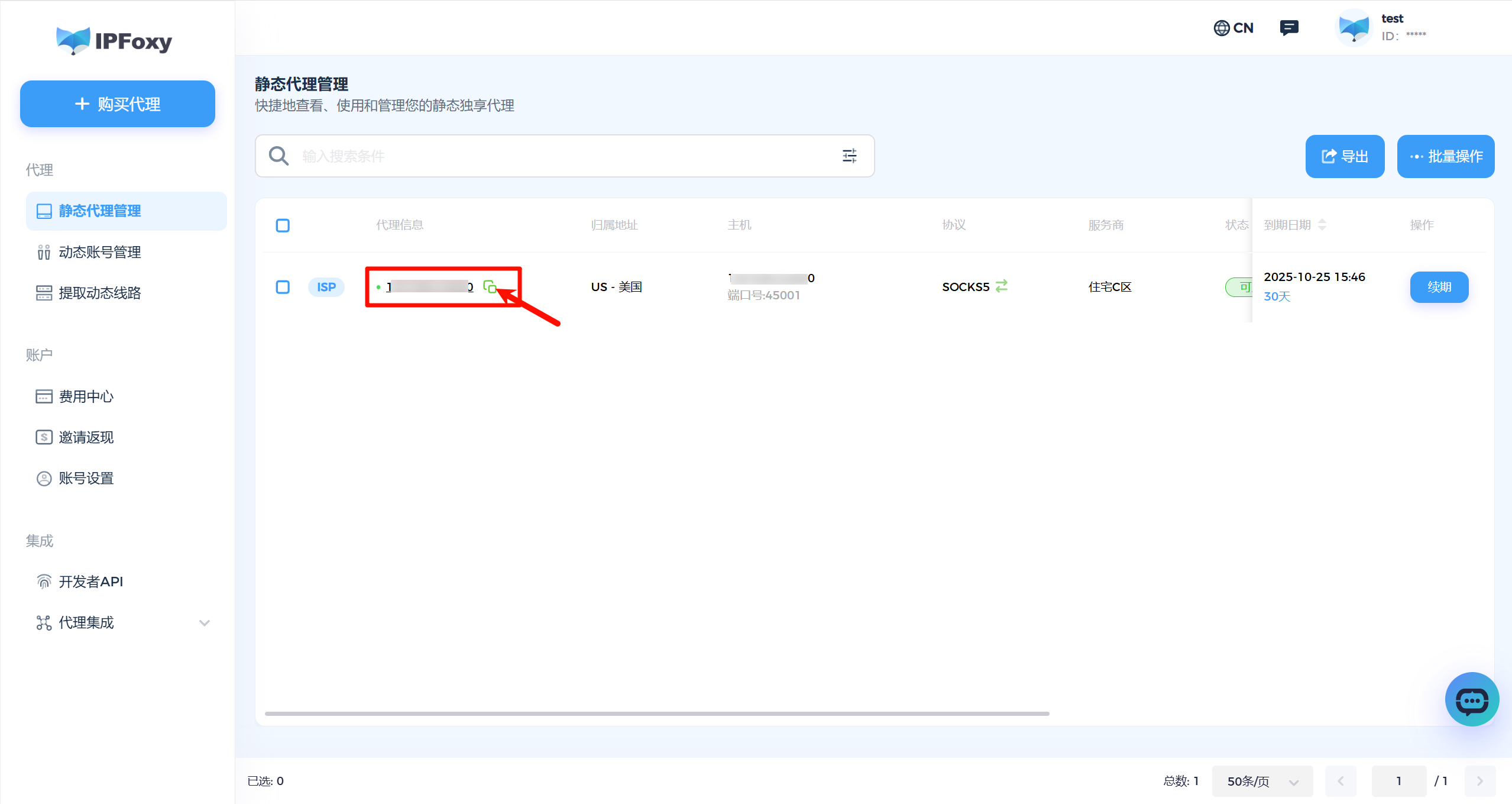This screenshot has width=1512, height=804.
Task: Open the 批量操作 bulk actions menu
Action: click(1445, 156)
